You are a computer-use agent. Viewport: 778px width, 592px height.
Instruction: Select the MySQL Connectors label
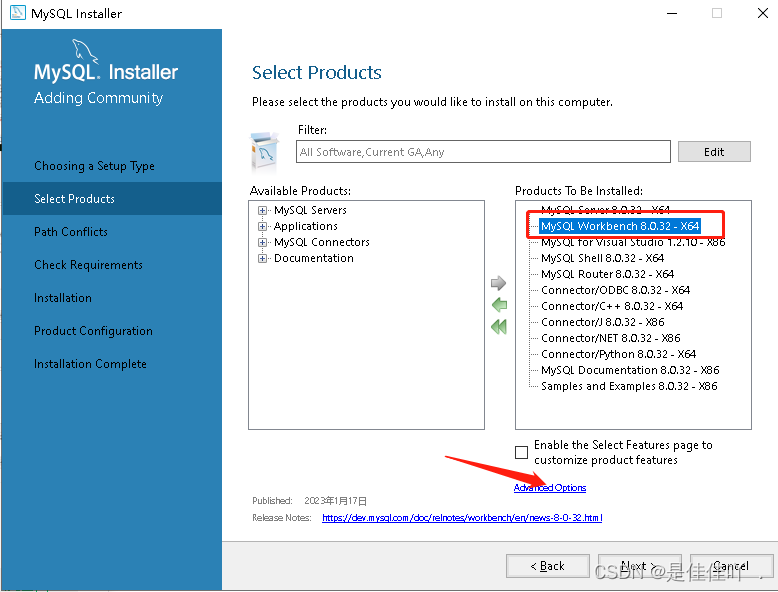[322, 242]
